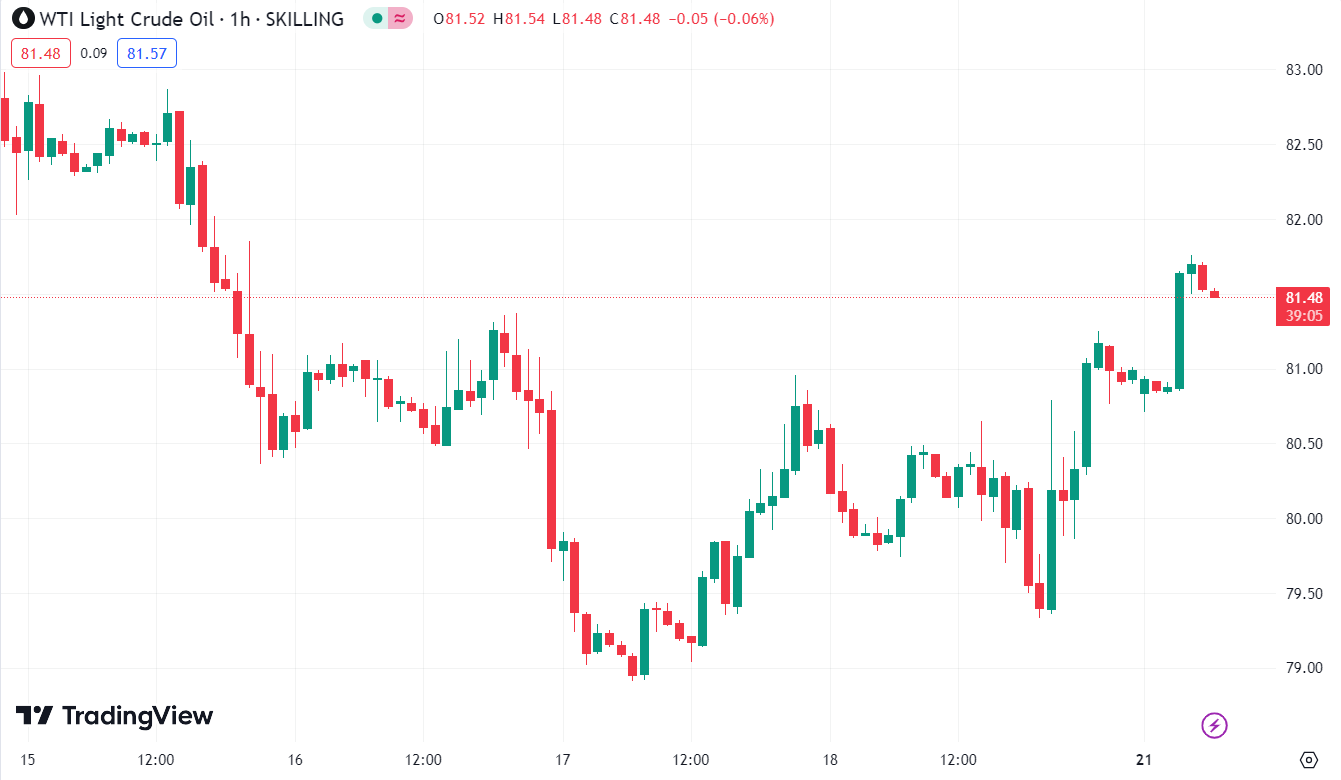Image resolution: width=1341 pixels, height=780 pixels.
Task: Click the 80.00 price axis label
Action: point(1303,519)
